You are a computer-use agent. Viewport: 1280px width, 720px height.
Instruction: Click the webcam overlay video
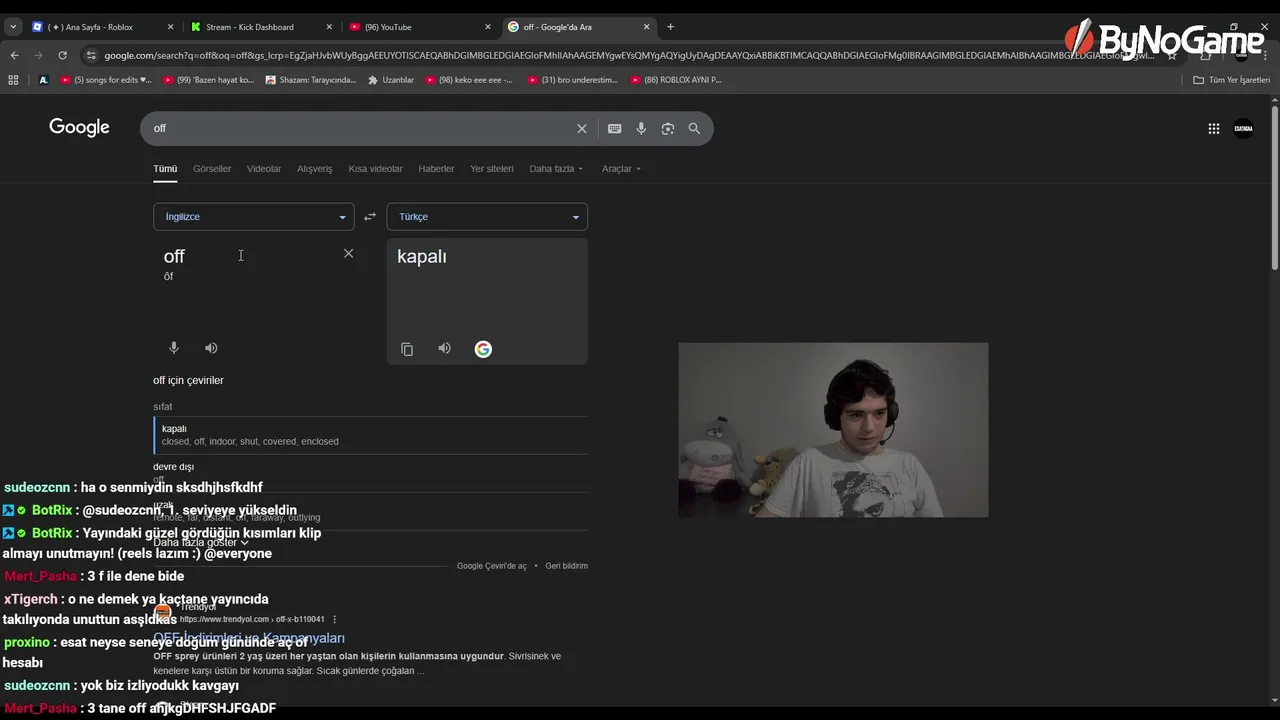click(x=833, y=430)
